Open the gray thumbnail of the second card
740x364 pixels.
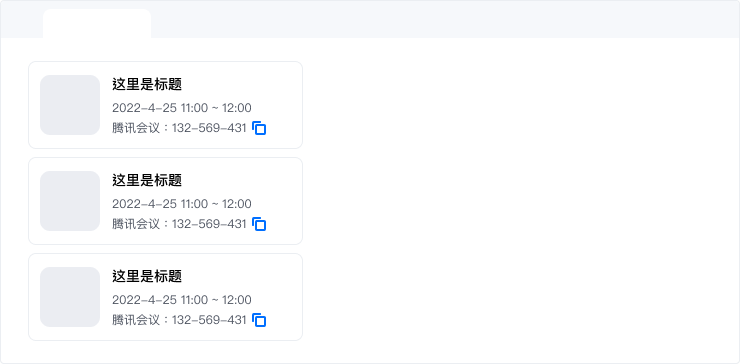tap(70, 201)
